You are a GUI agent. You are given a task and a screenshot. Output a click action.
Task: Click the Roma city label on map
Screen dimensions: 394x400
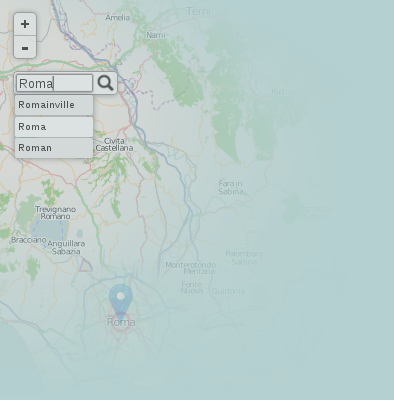click(121, 322)
